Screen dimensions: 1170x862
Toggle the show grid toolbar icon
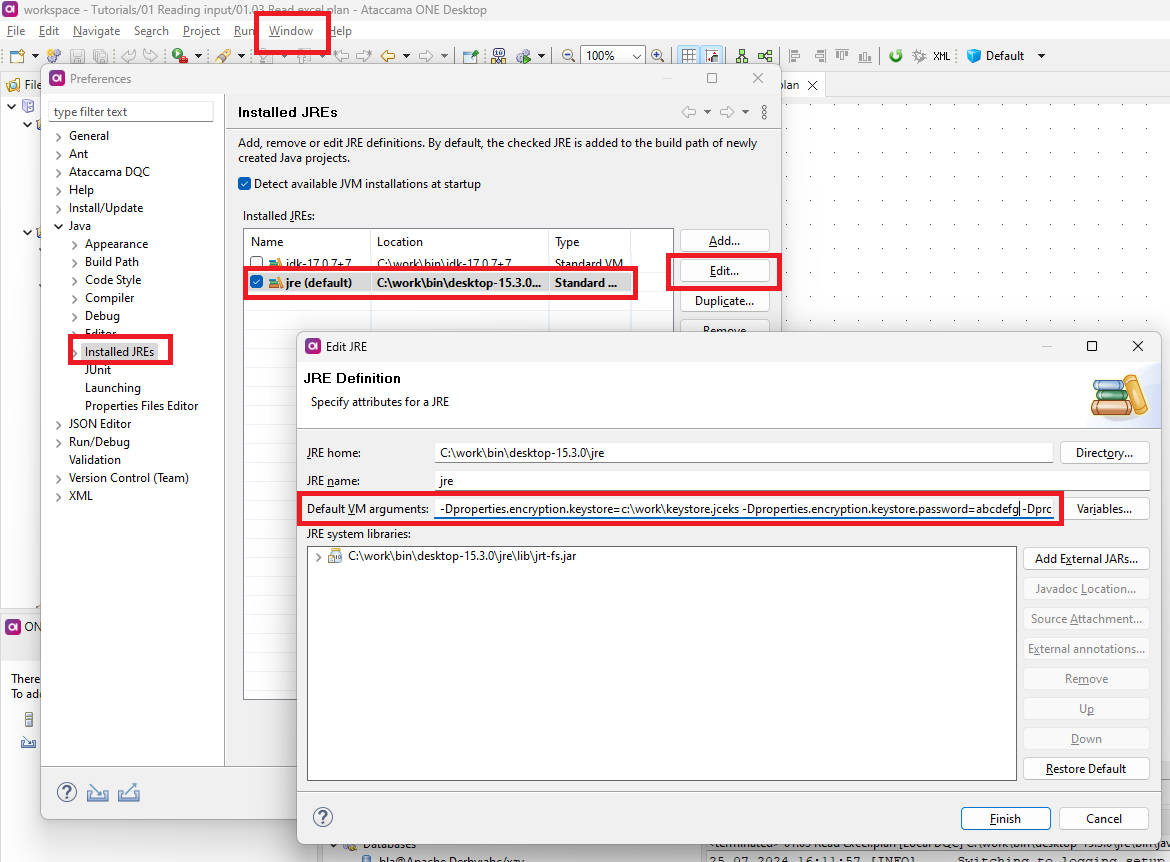point(688,56)
